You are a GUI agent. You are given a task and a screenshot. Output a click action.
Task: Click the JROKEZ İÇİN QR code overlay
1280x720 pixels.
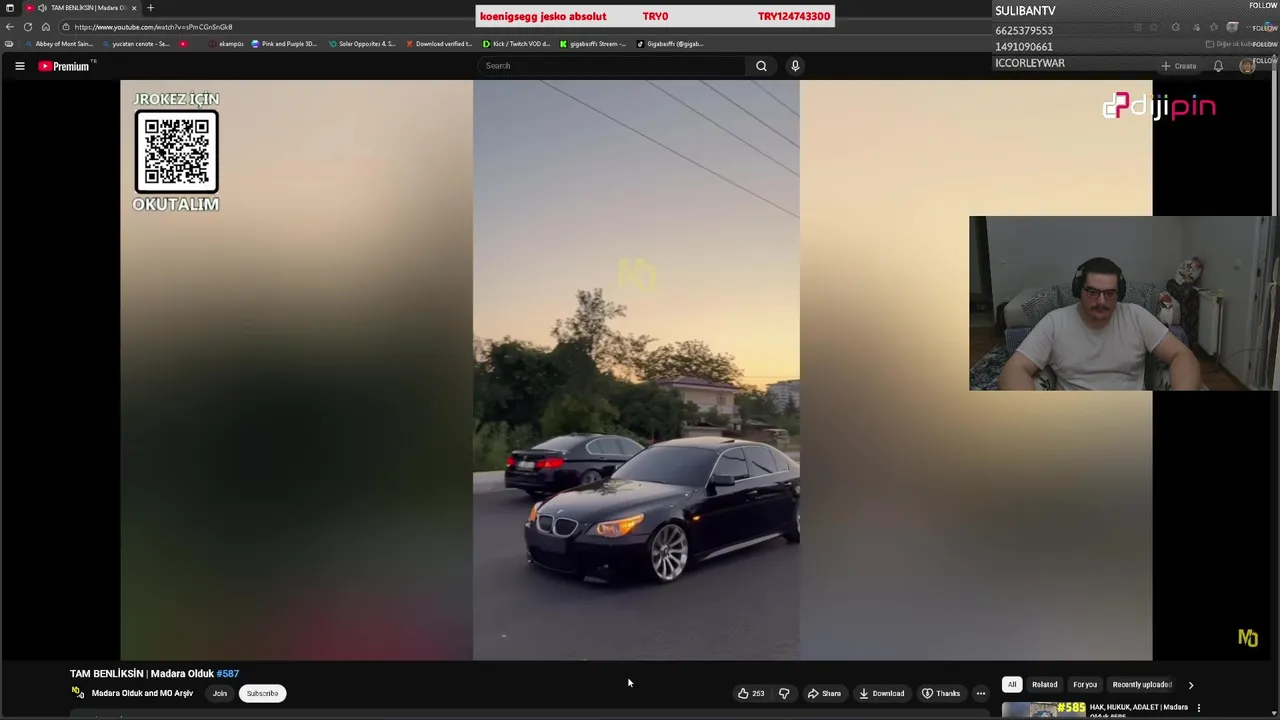click(x=177, y=152)
